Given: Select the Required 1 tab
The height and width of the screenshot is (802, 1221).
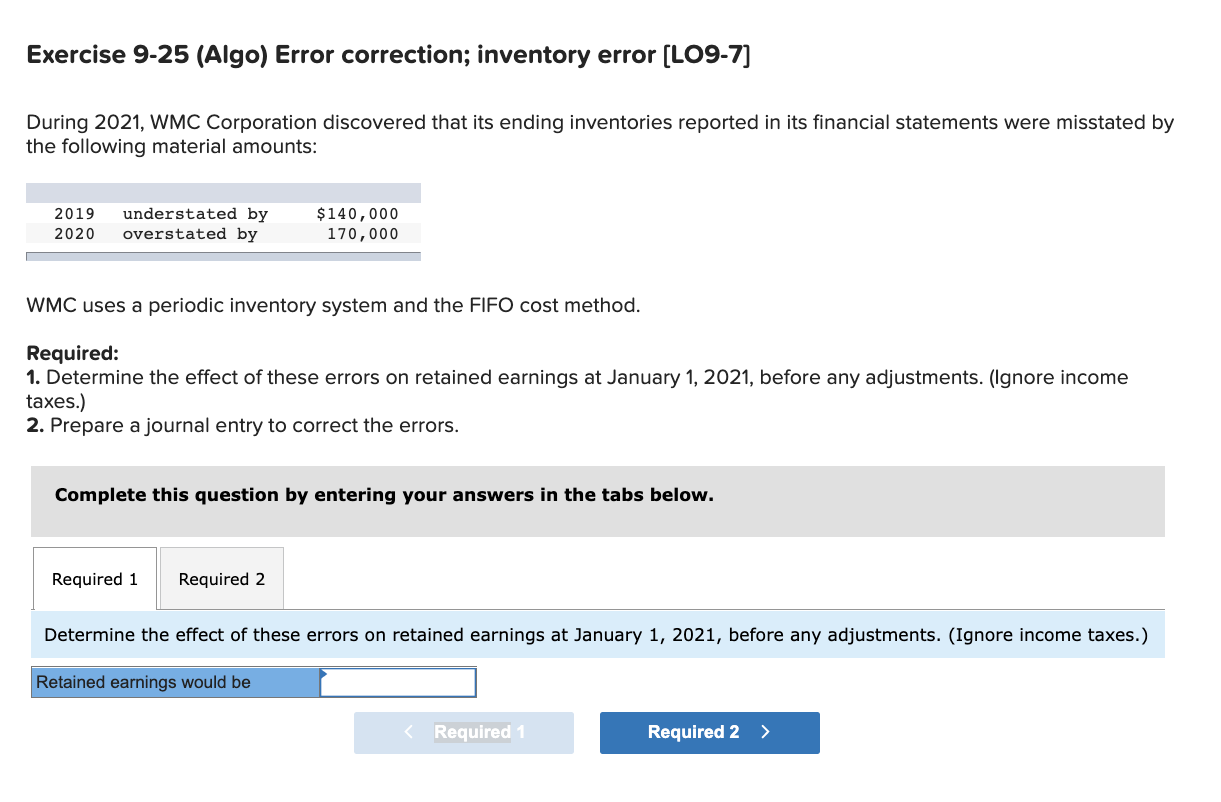Looking at the screenshot, I should (x=95, y=578).
